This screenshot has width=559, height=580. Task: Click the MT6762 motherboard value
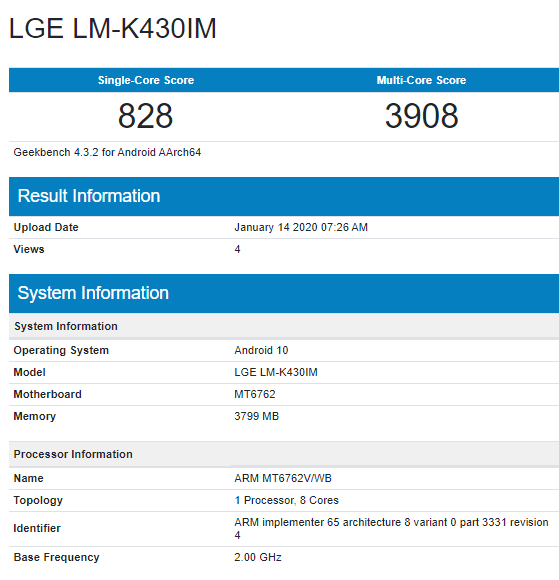255,394
